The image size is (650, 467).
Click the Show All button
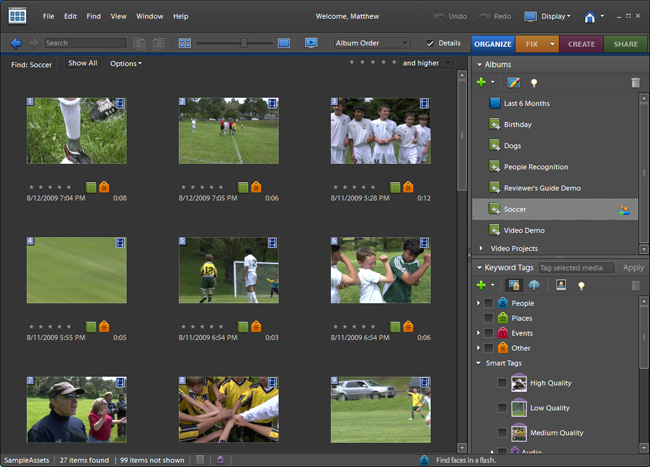click(x=82, y=63)
